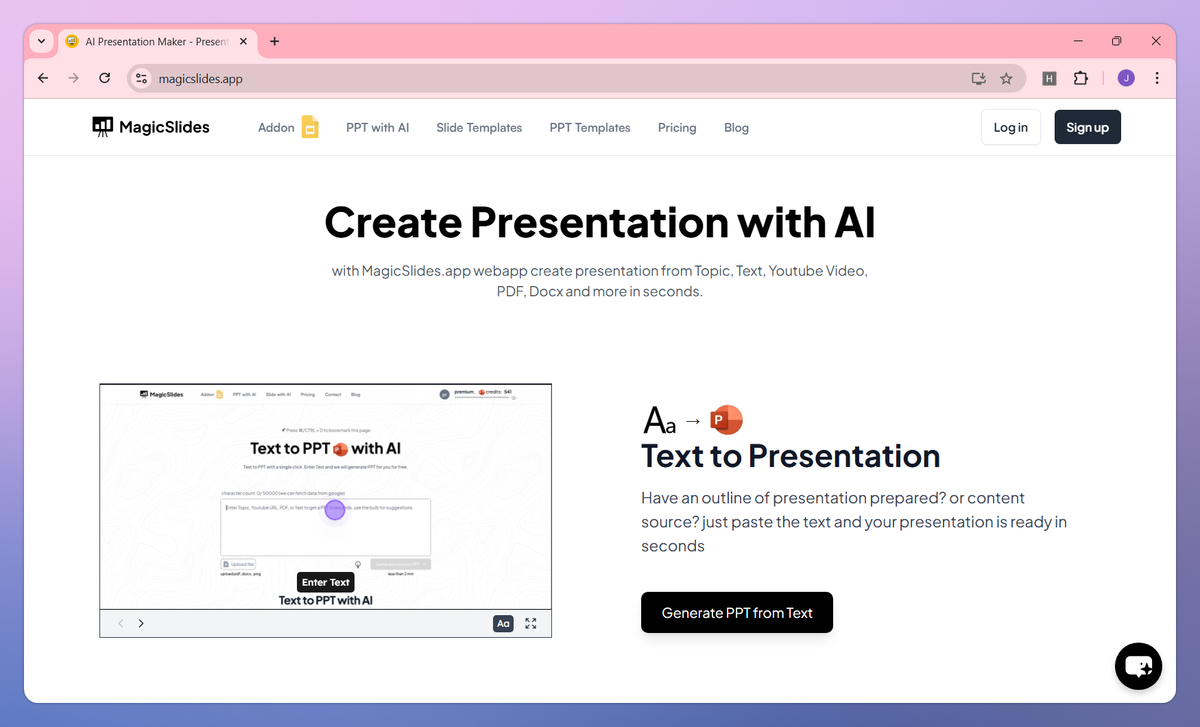Viewport: 1200px width, 727px height.
Task: Click the install-site icon in the address bar
Action: (978, 78)
